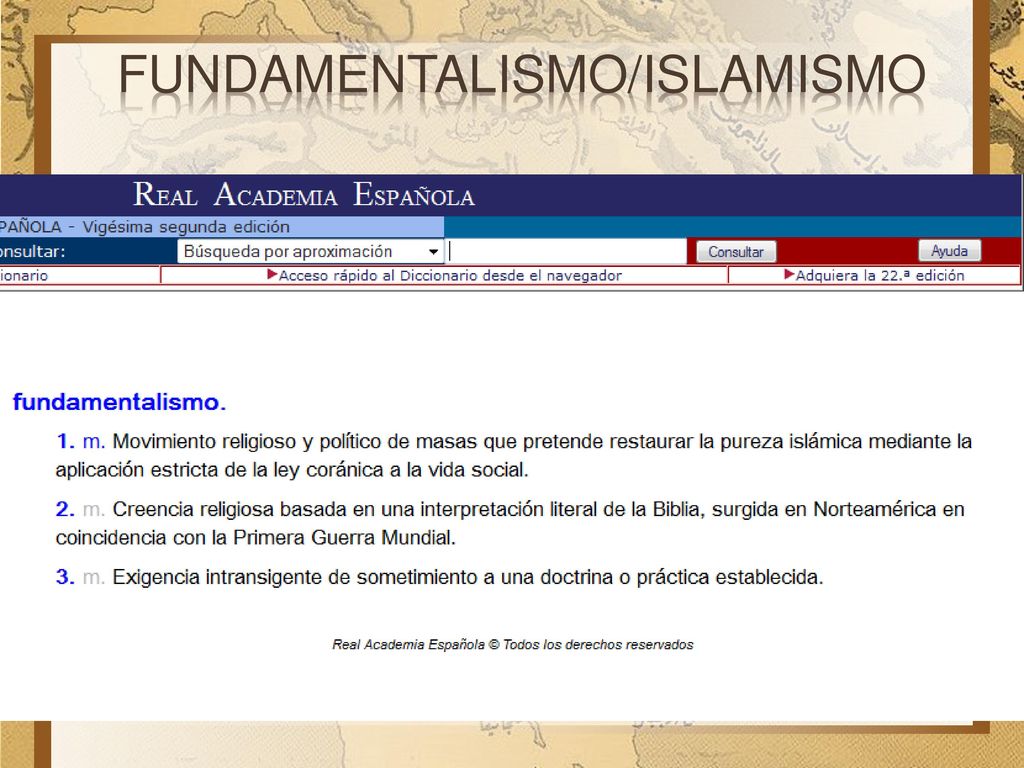
Task: Click the slide title FUNDAMENTALISMO/ISLAMISMO
Action: point(522,74)
